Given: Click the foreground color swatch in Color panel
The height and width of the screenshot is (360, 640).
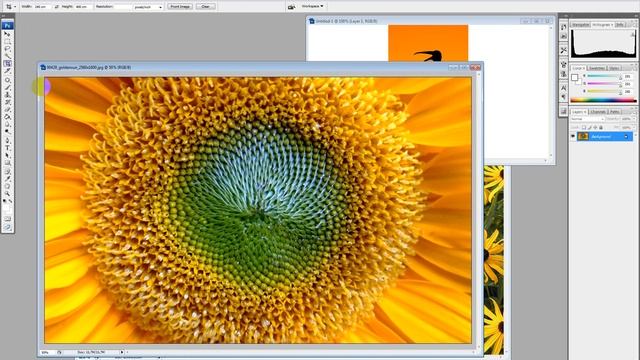Looking at the screenshot, I should (575, 78).
